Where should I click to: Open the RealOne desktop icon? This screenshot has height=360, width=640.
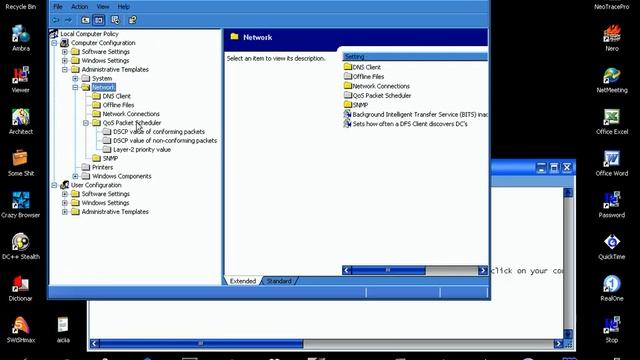pos(612,288)
